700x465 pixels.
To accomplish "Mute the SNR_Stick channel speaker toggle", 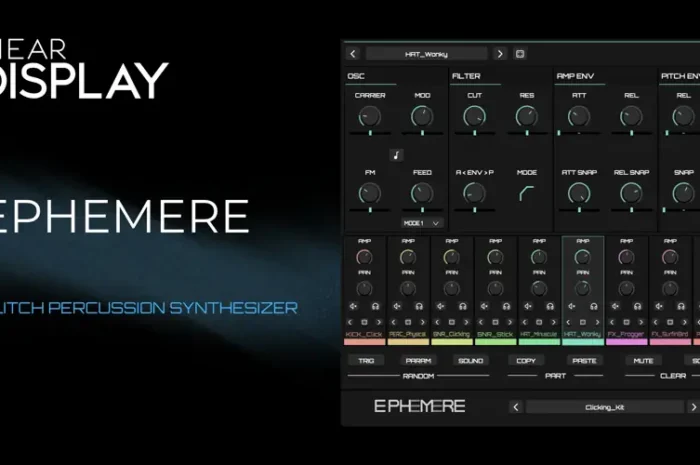I will pos(484,306).
